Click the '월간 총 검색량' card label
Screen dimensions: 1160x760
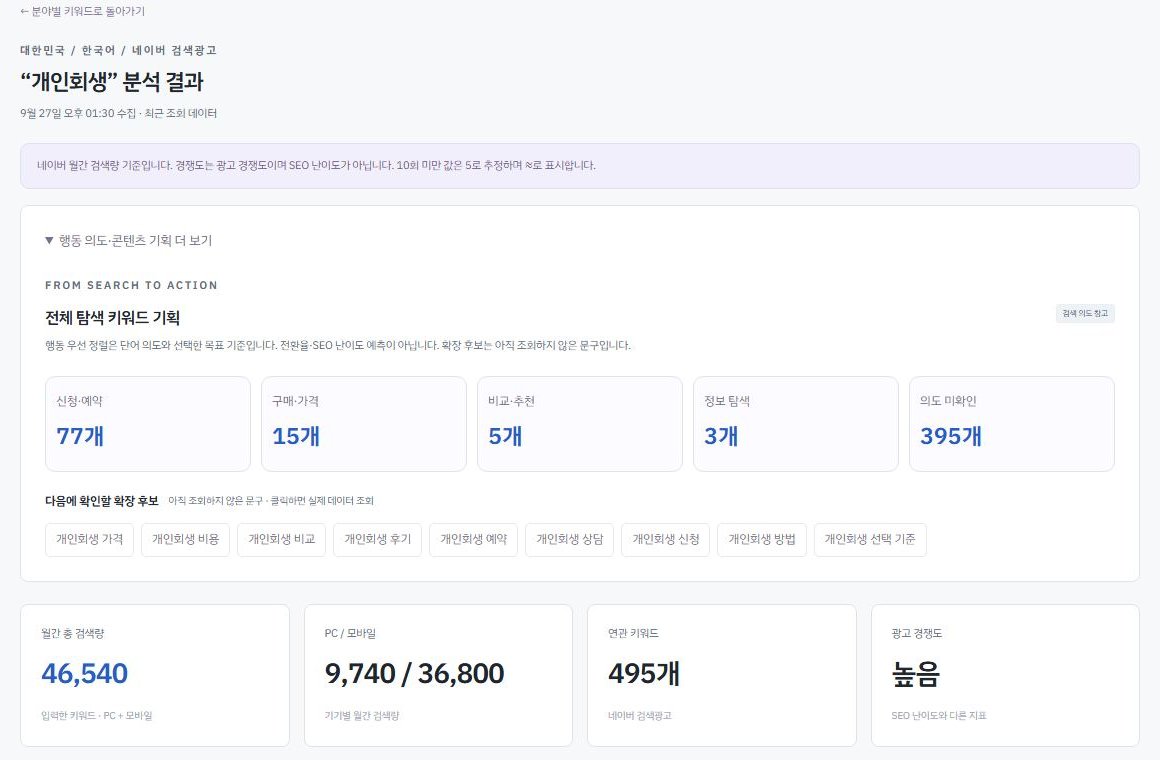tap(72, 633)
